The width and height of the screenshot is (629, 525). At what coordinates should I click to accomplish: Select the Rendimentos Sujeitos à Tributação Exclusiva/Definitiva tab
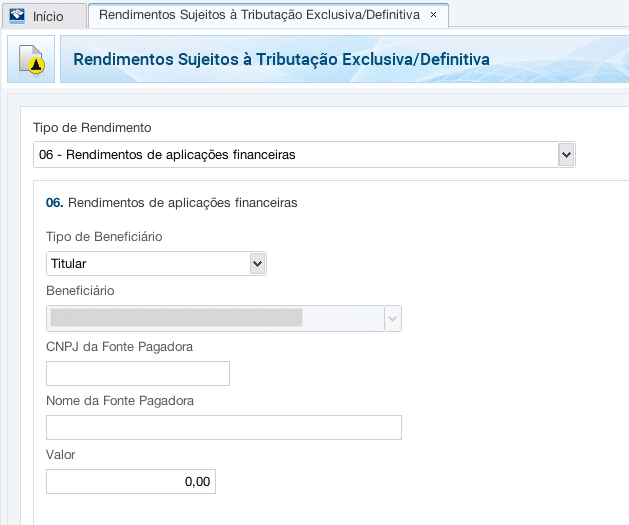coord(259,16)
